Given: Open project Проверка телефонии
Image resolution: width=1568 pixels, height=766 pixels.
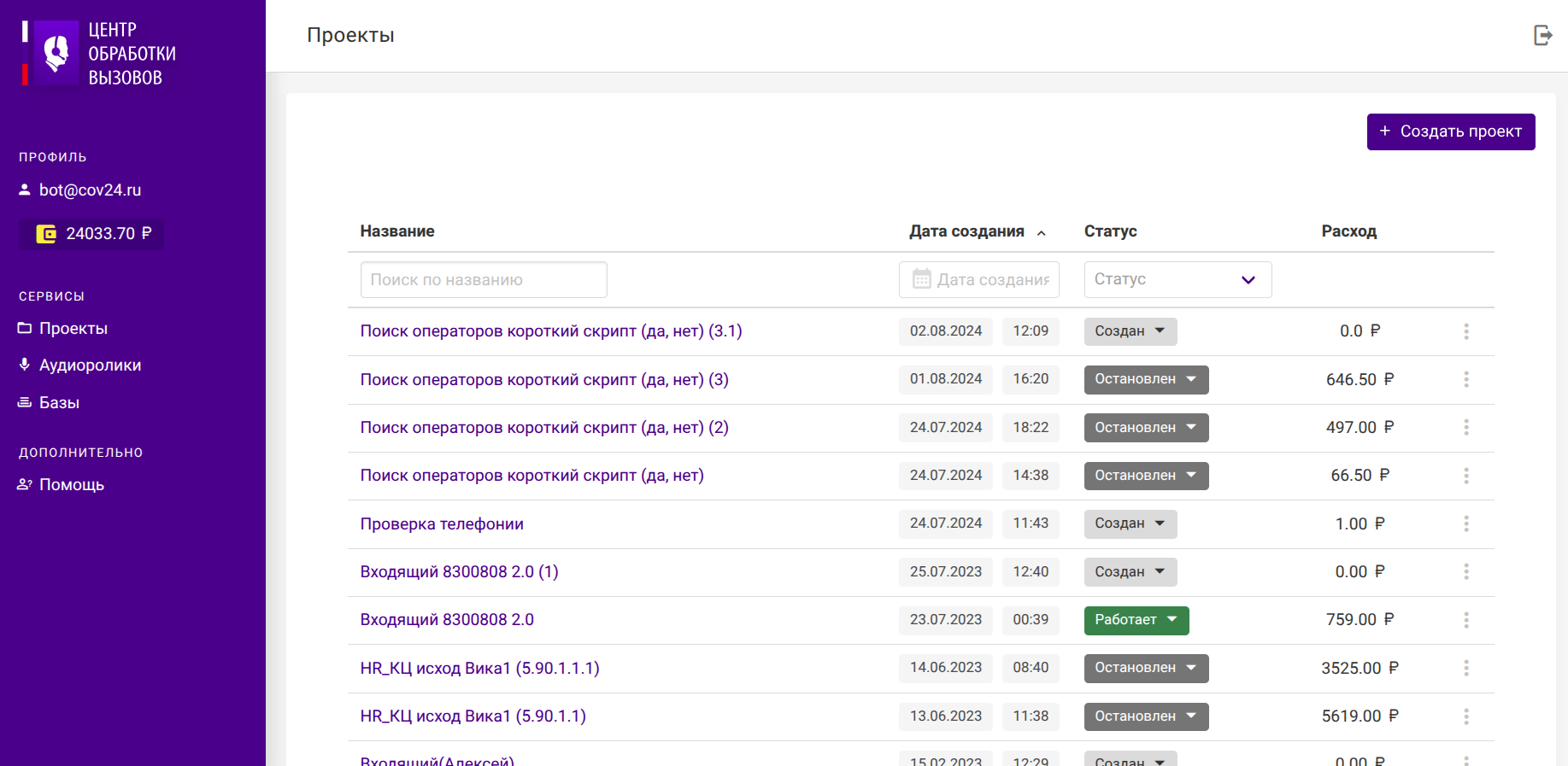Looking at the screenshot, I should [x=442, y=524].
